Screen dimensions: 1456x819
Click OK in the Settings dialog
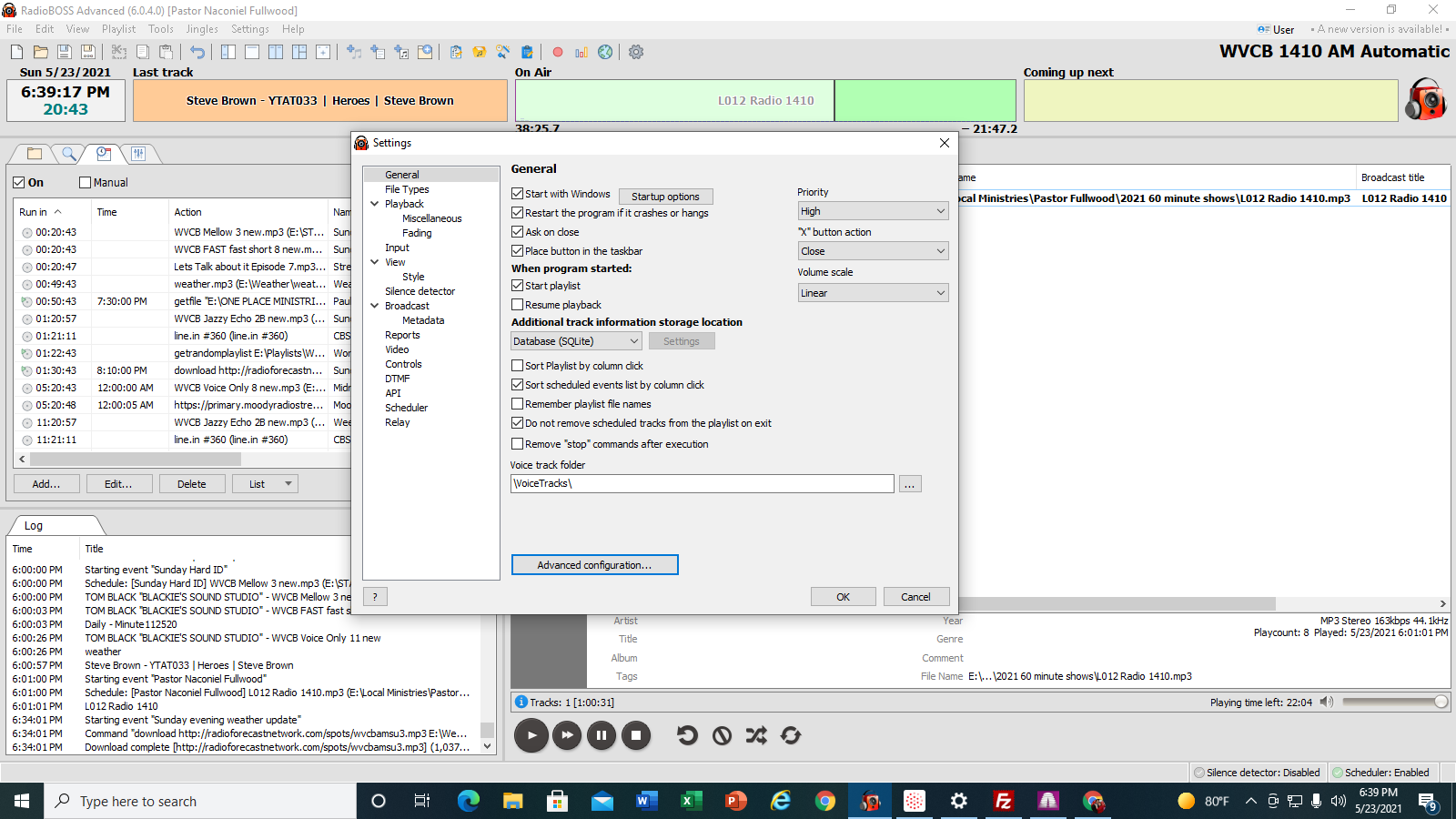[x=844, y=597]
